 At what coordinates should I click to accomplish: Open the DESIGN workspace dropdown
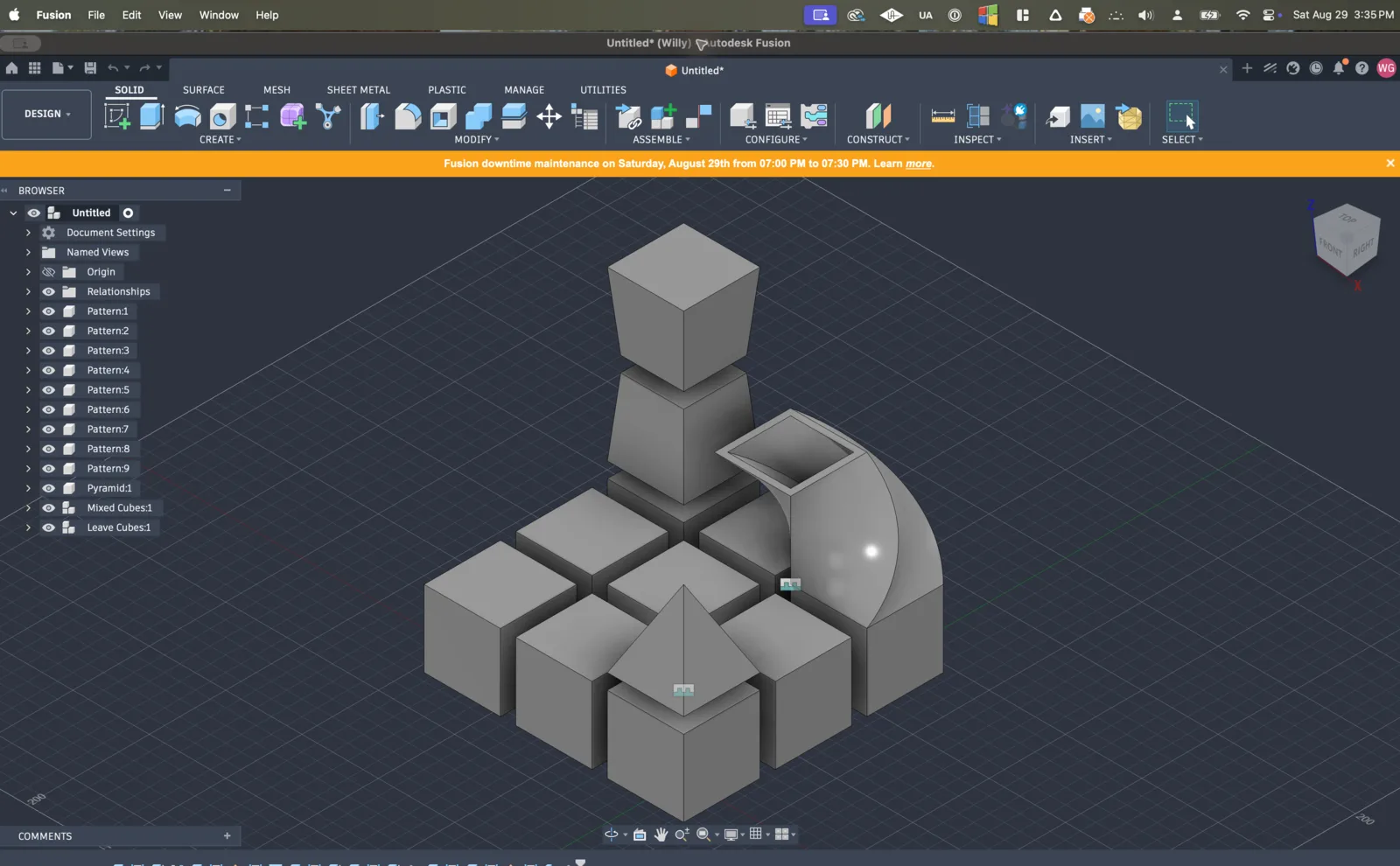click(46, 114)
